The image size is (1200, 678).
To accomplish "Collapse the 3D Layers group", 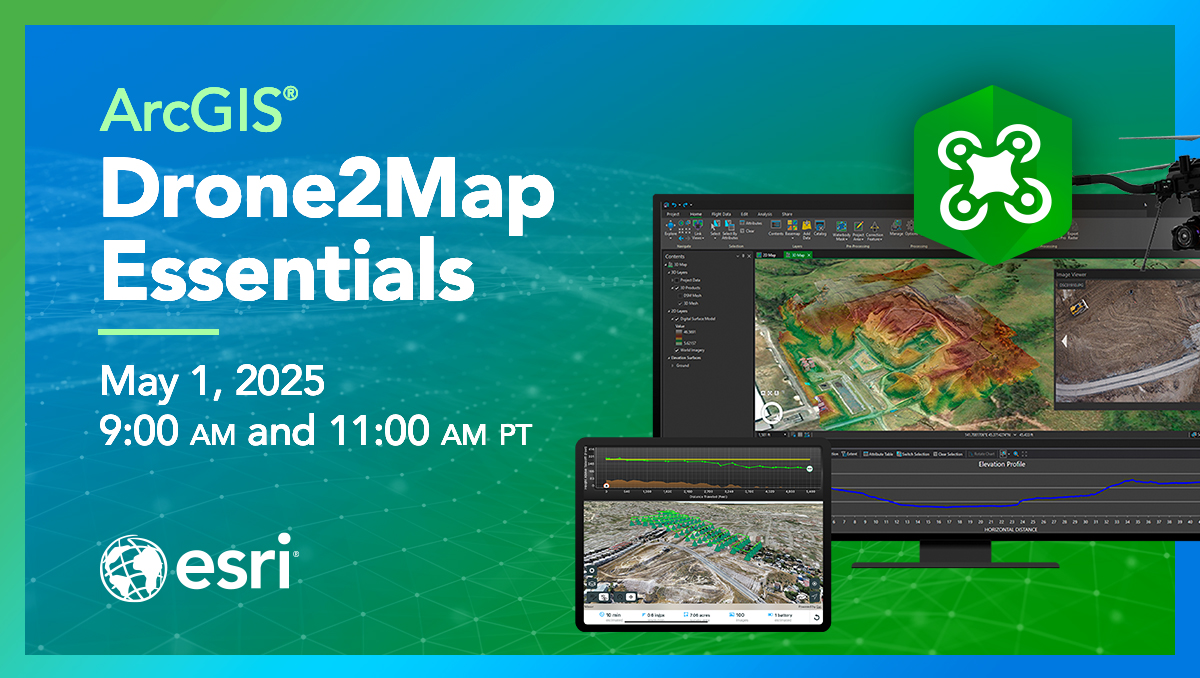I will (x=669, y=273).
